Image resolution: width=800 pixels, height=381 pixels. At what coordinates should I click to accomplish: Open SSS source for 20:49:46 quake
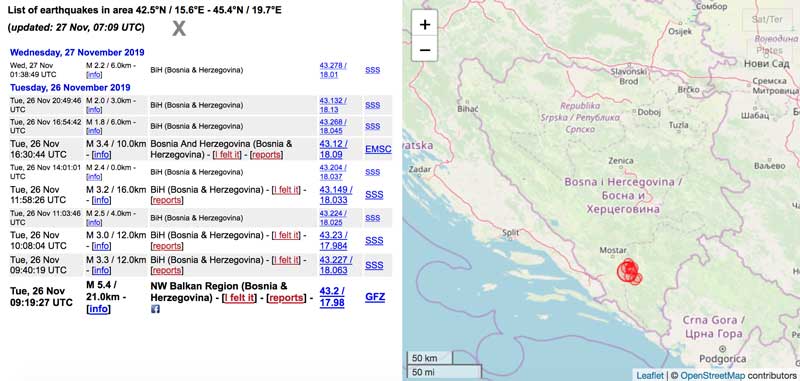click(x=372, y=105)
